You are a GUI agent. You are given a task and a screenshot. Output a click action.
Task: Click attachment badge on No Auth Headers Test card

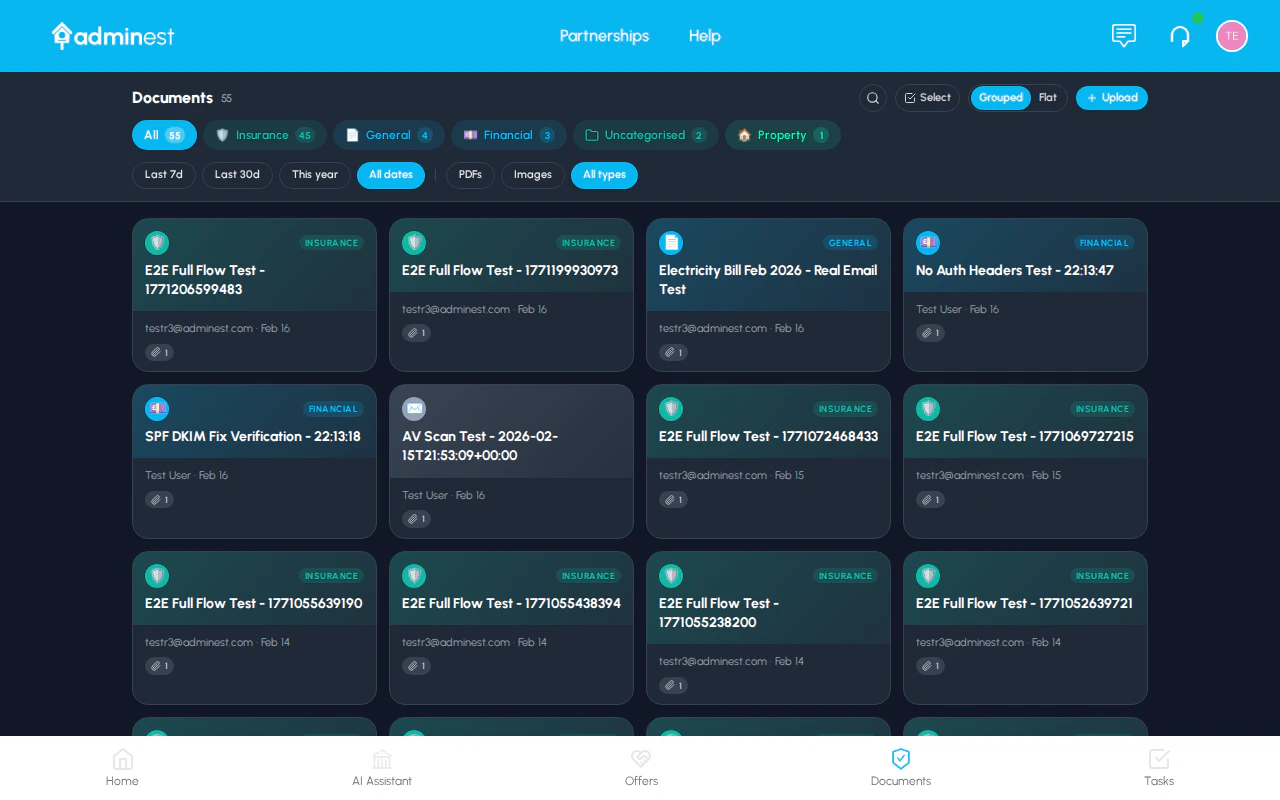point(930,333)
